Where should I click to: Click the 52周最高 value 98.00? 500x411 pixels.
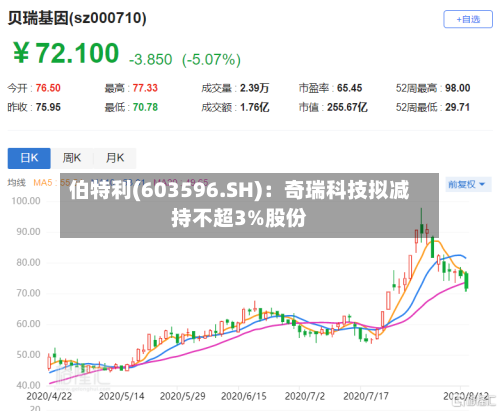point(458,88)
